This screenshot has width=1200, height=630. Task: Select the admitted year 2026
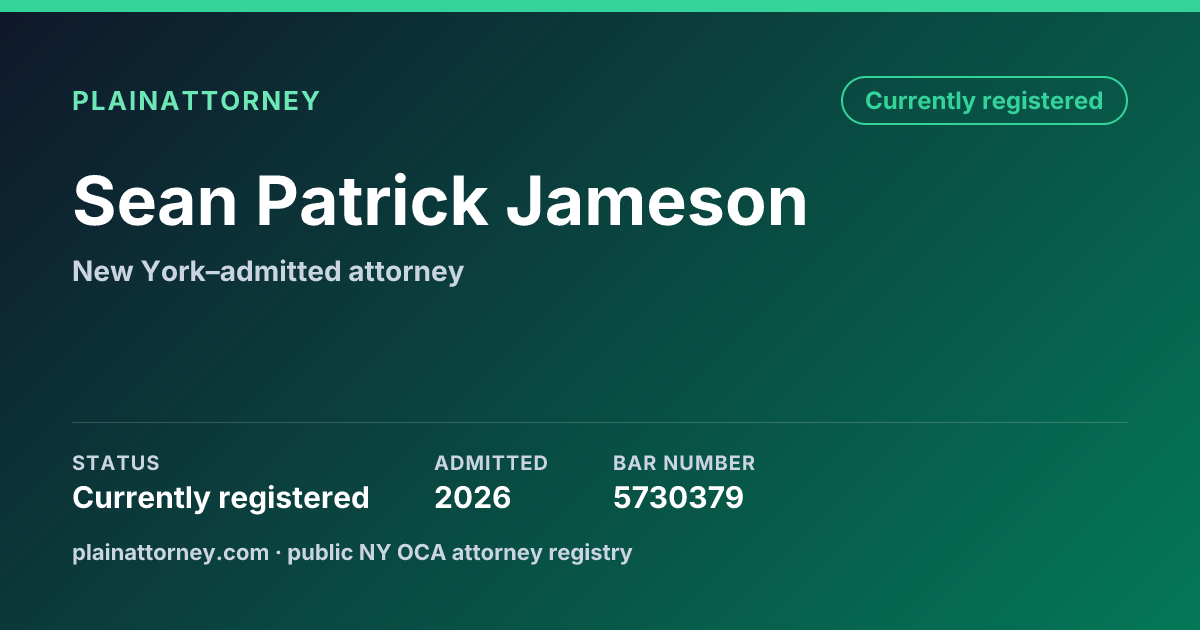point(472,498)
